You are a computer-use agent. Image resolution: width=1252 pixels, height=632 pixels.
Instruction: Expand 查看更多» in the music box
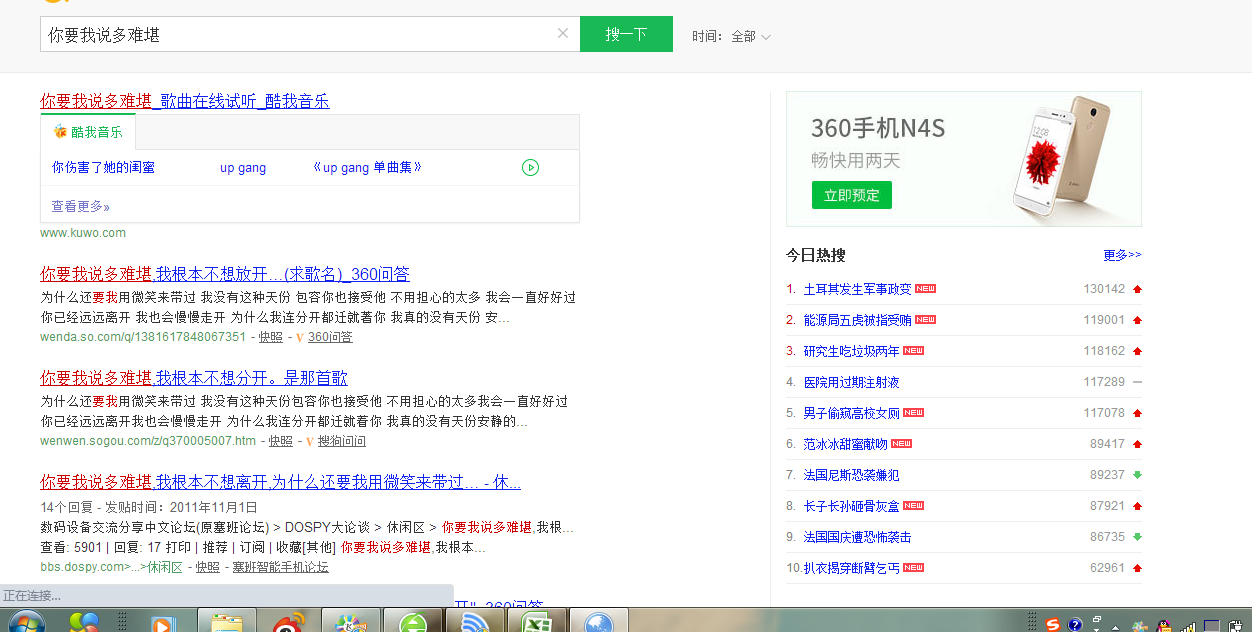click(x=81, y=206)
